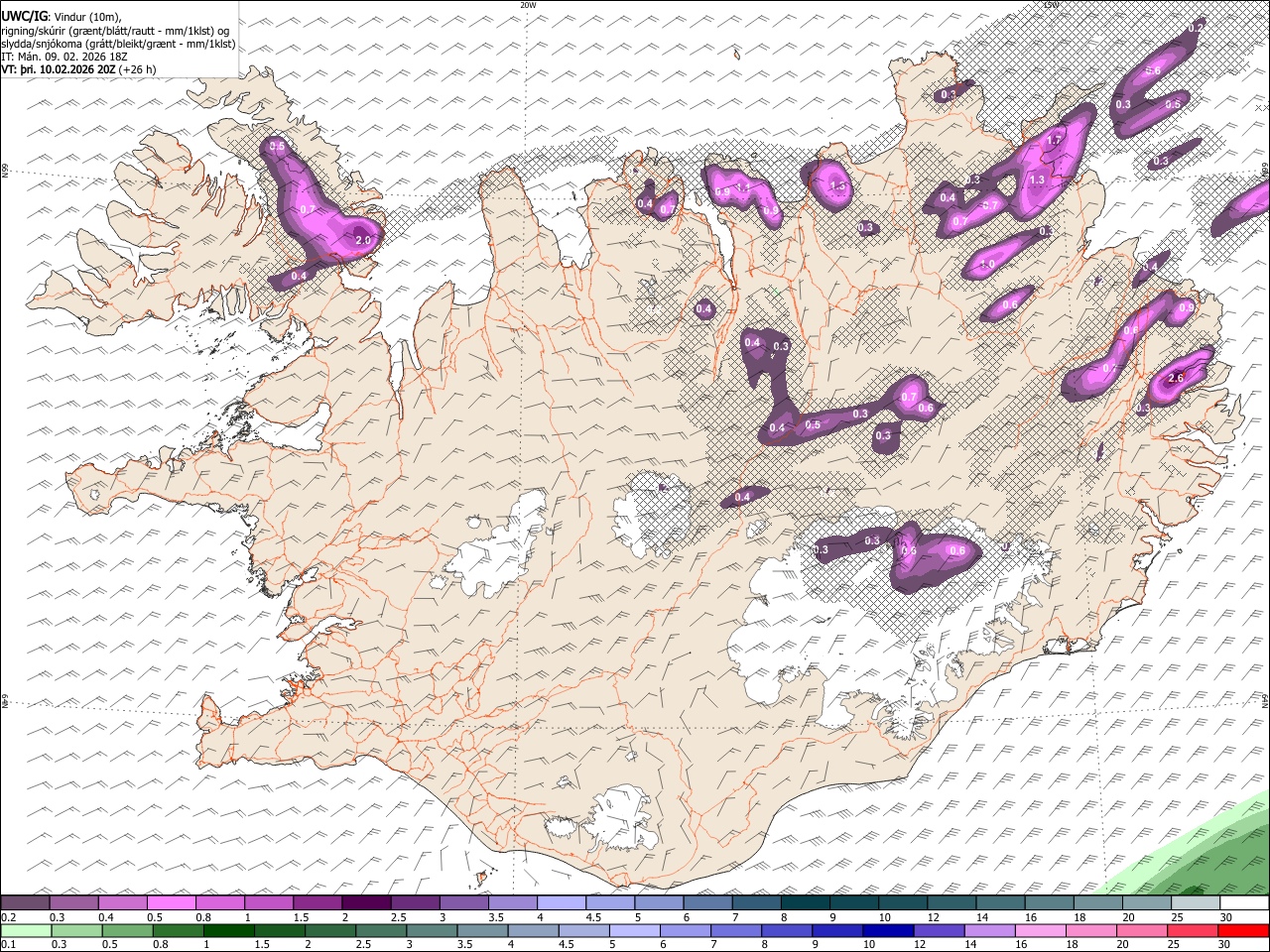This screenshot has height=952, width=1270.
Task: Click the bright magenta 0.5 swatch in snow scale
Action: pyautogui.click(x=172, y=903)
